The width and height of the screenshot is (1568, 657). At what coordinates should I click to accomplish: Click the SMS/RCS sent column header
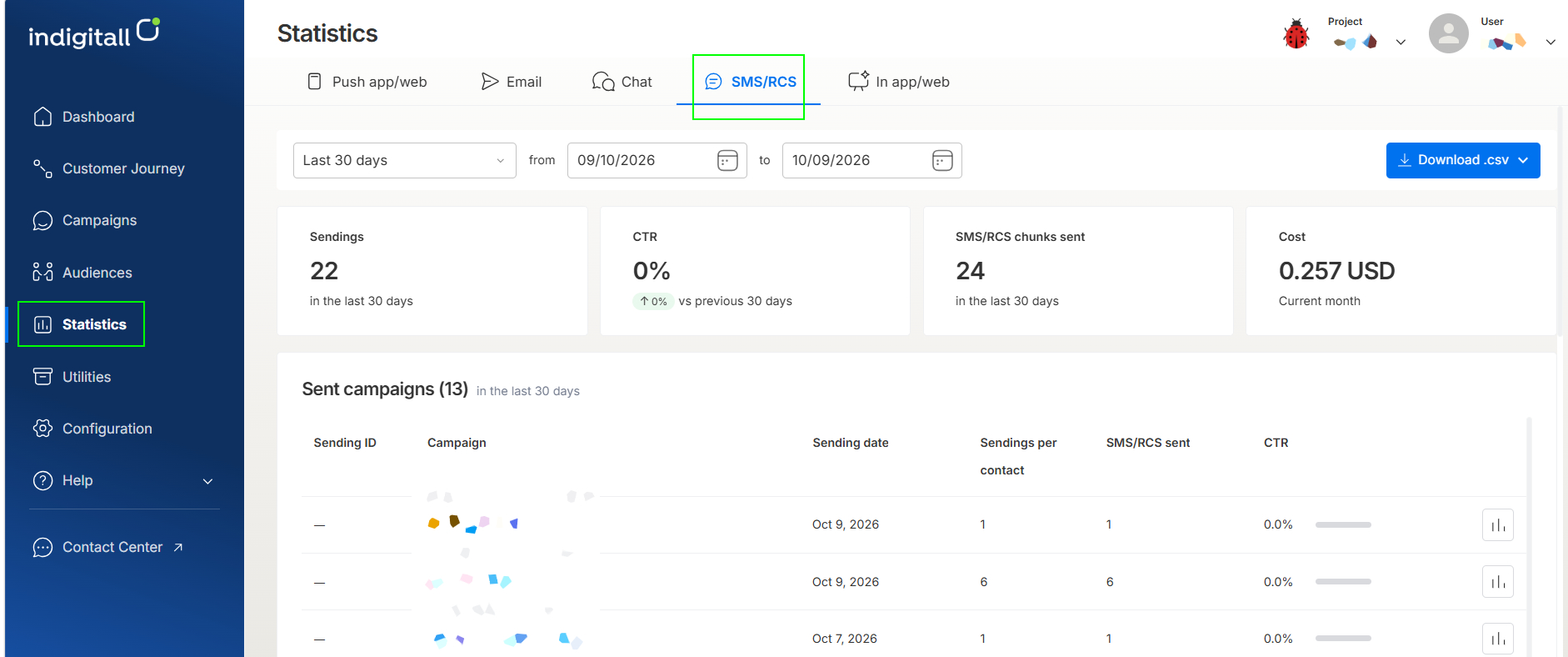tap(1148, 443)
